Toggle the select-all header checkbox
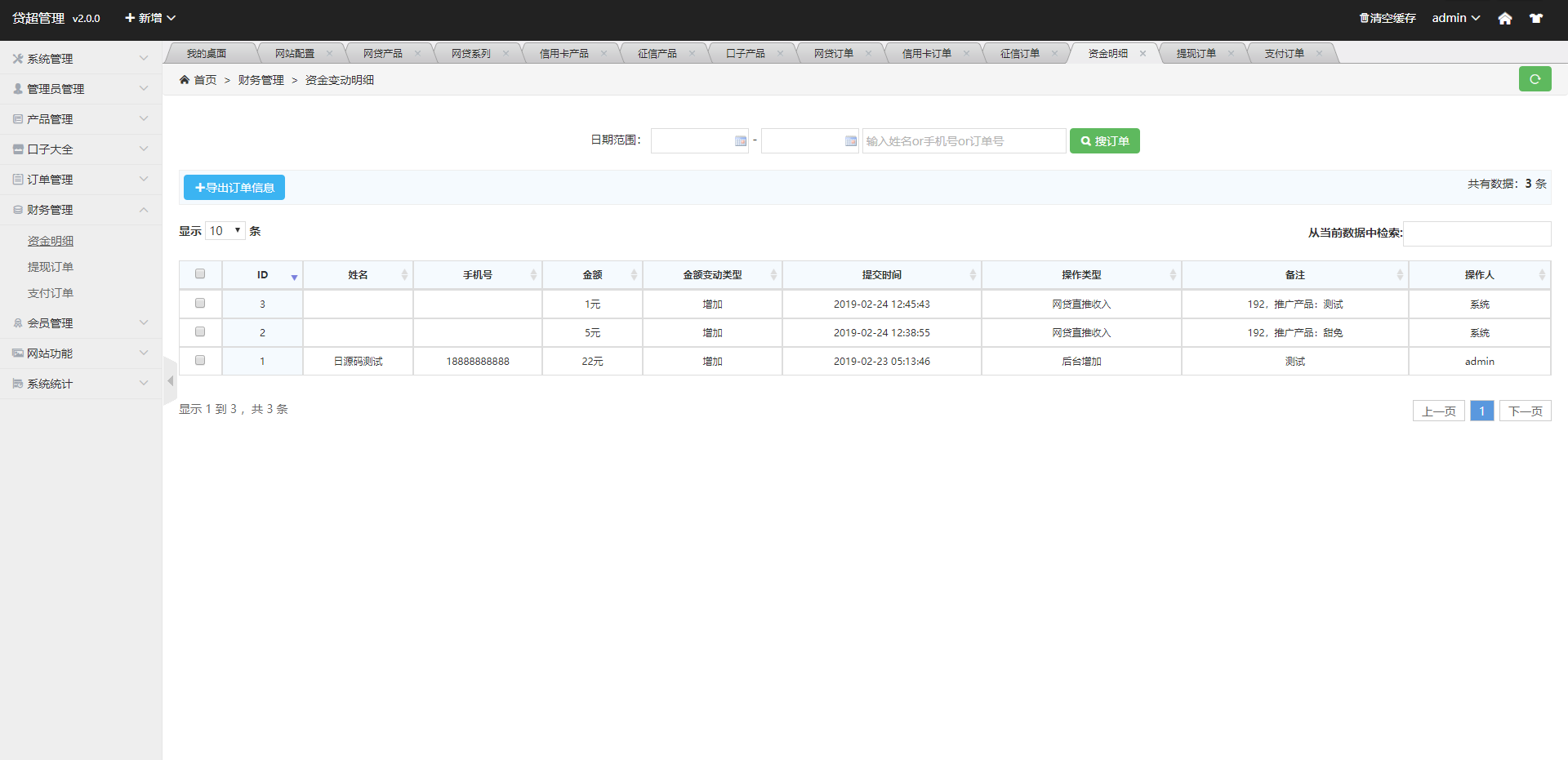Image resolution: width=1568 pixels, height=760 pixels. tap(200, 274)
